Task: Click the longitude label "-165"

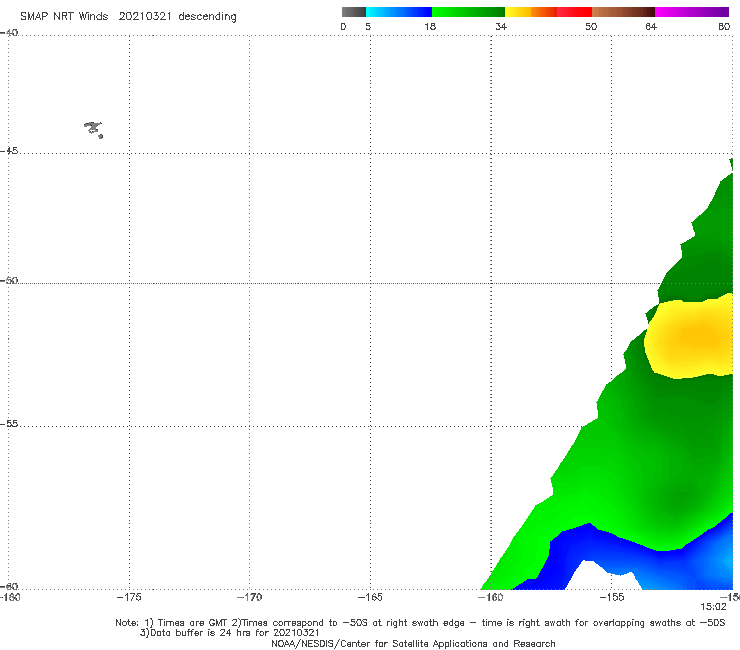Action: click(x=370, y=597)
